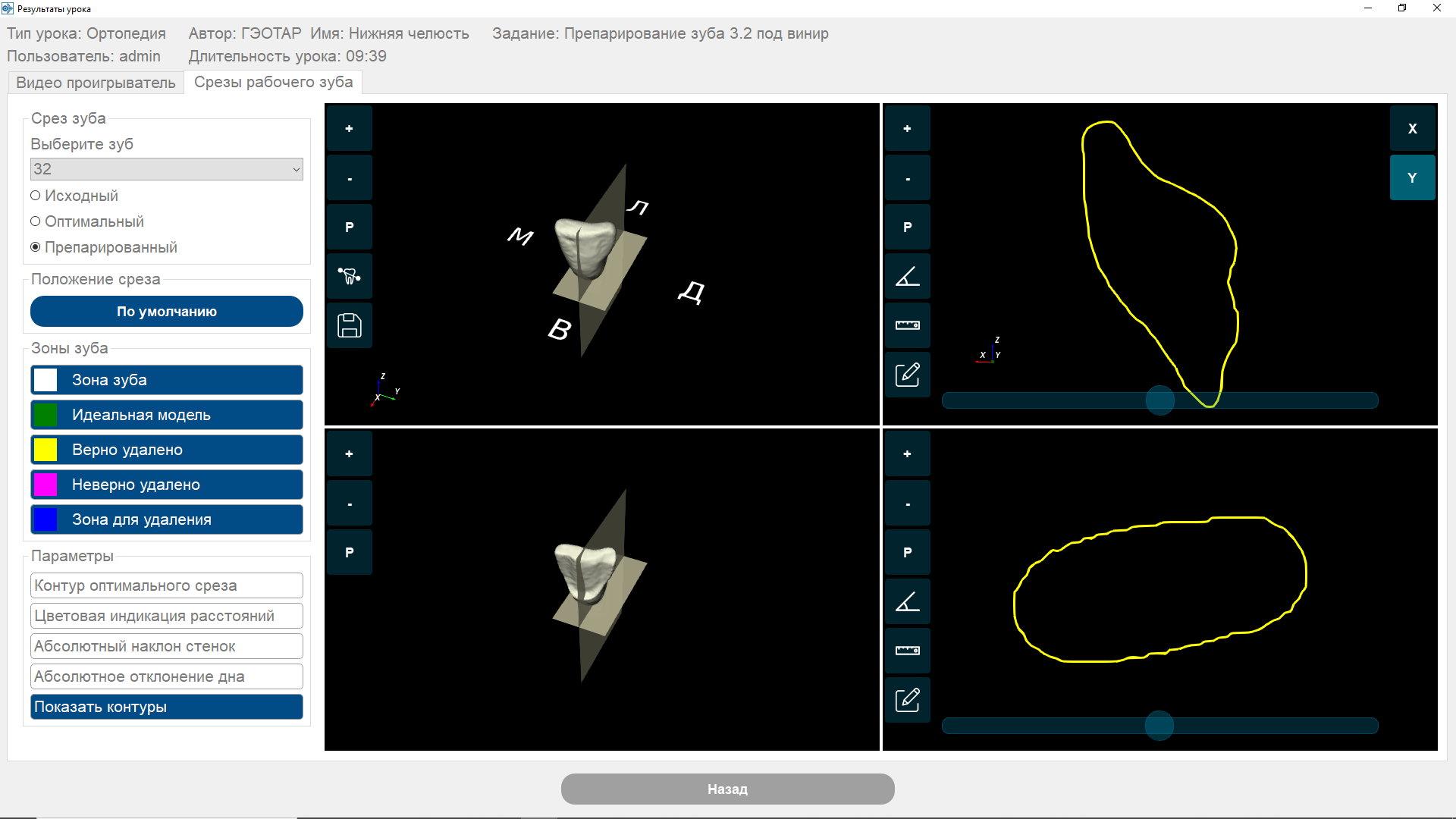Select angle tool in bottom slice view

pyautogui.click(x=907, y=601)
